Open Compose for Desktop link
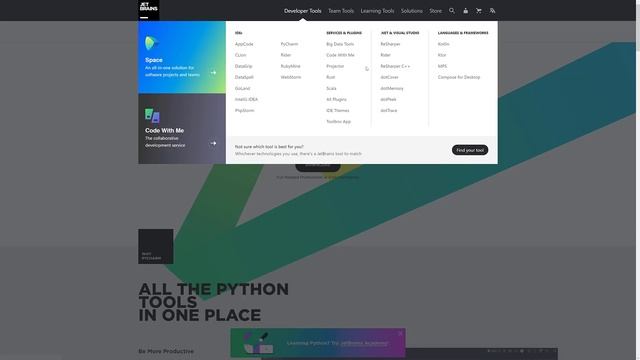Screen dimensions: 640x360 tap(459, 77)
